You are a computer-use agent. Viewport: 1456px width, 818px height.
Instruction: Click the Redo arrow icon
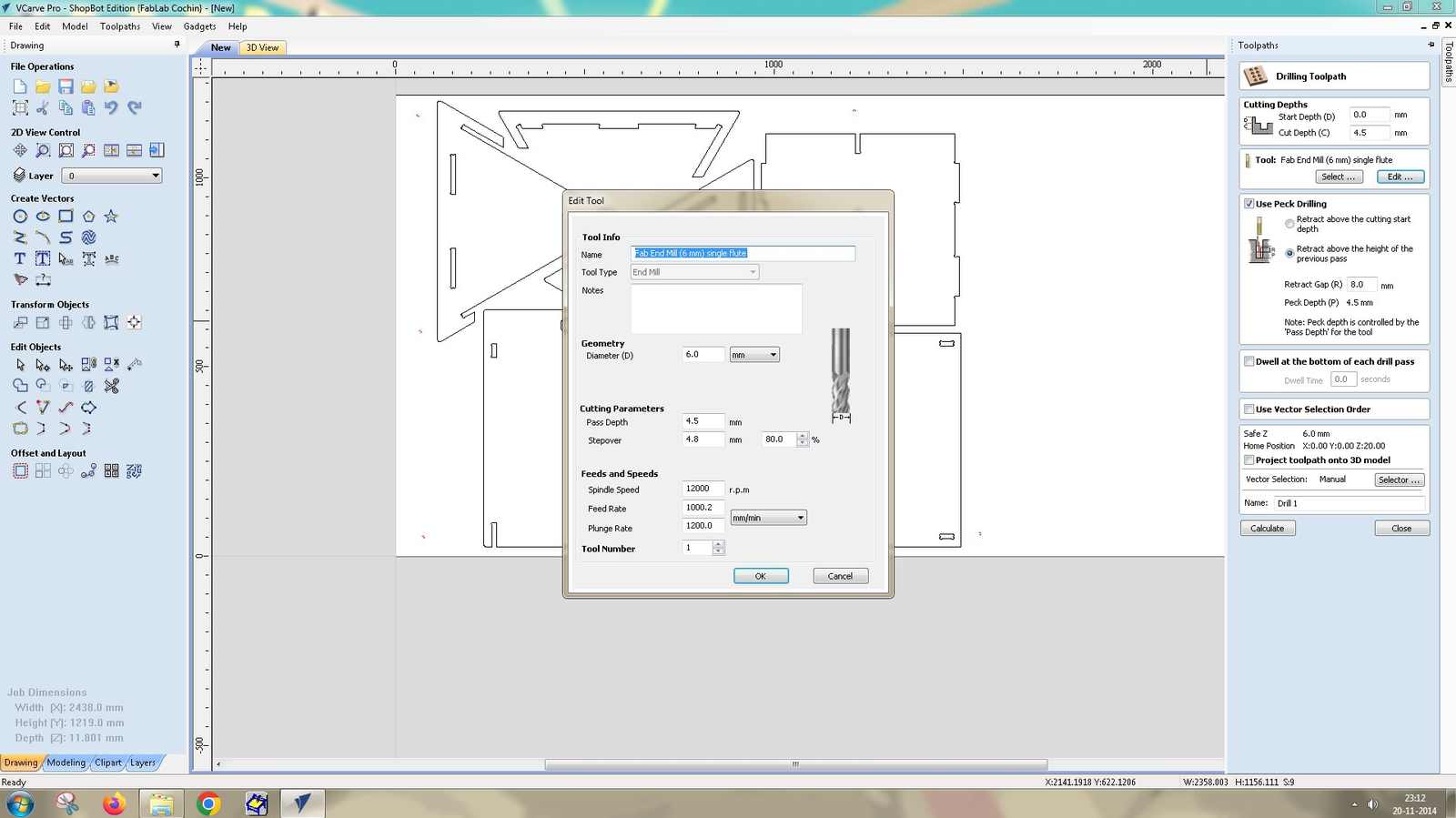pos(134,107)
